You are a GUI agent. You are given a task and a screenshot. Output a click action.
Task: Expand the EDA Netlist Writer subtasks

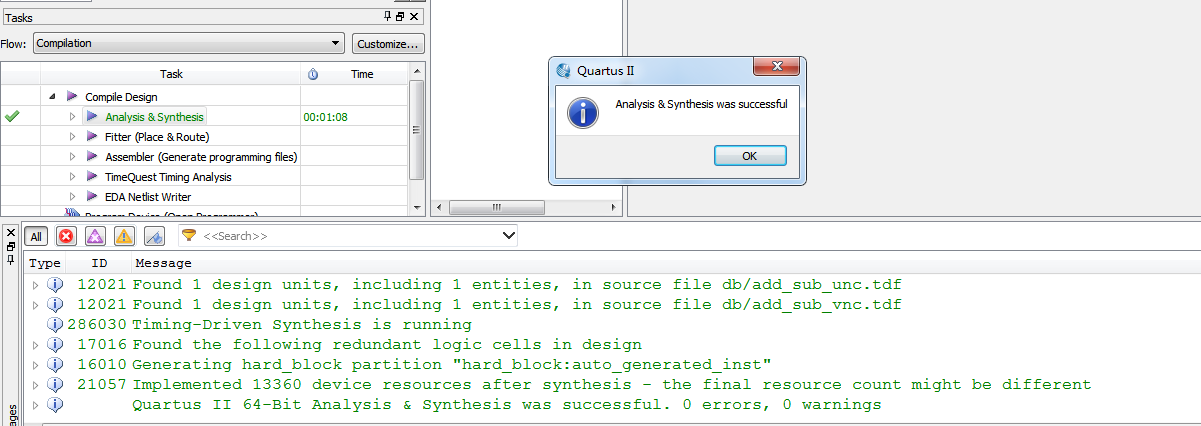coord(72,197)
